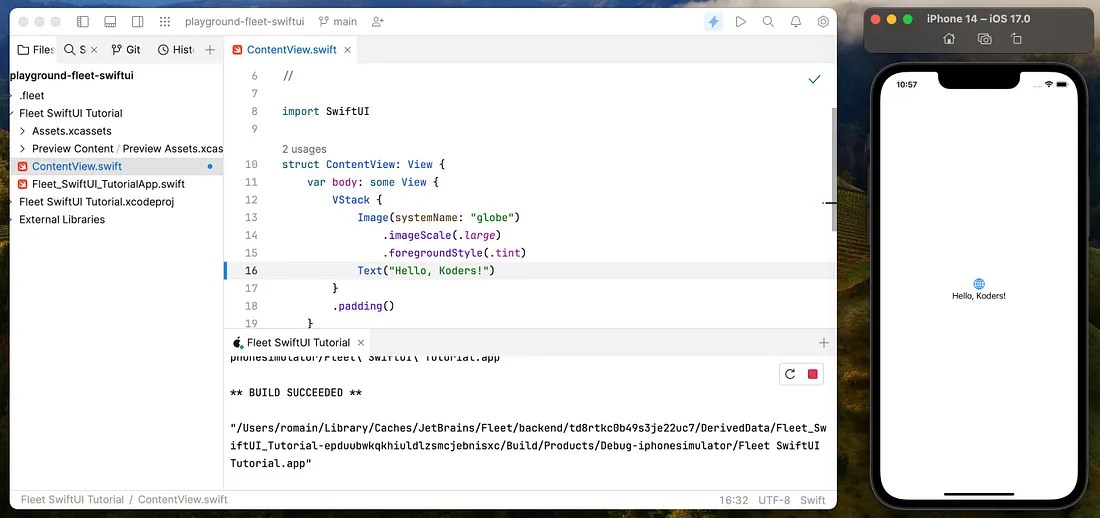Image resolution: width=1100 pixels, height=518 pixels.
Task: Click the simulator Home button icon
Action: 948,39
